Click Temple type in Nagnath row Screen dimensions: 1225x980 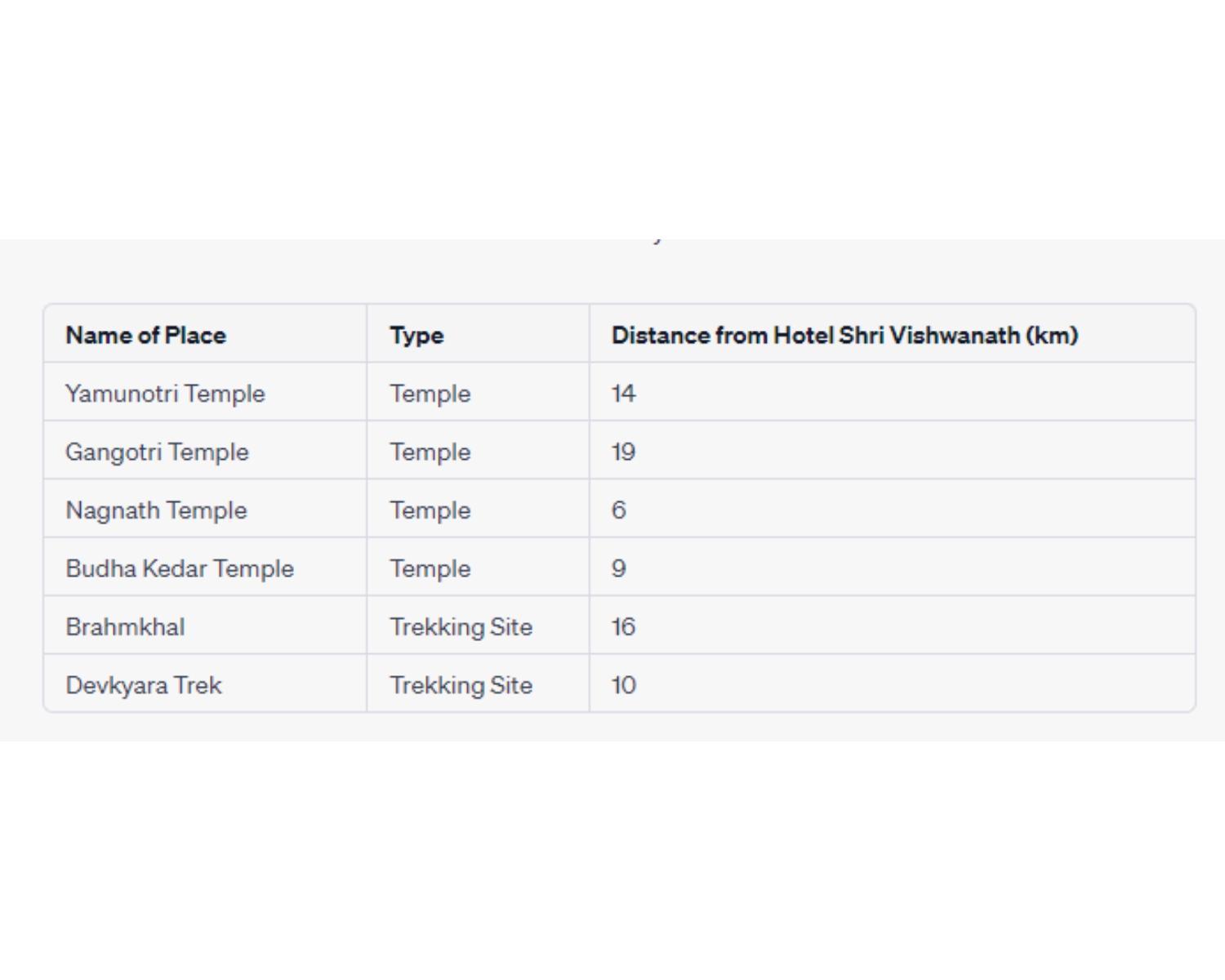[430, 510]
